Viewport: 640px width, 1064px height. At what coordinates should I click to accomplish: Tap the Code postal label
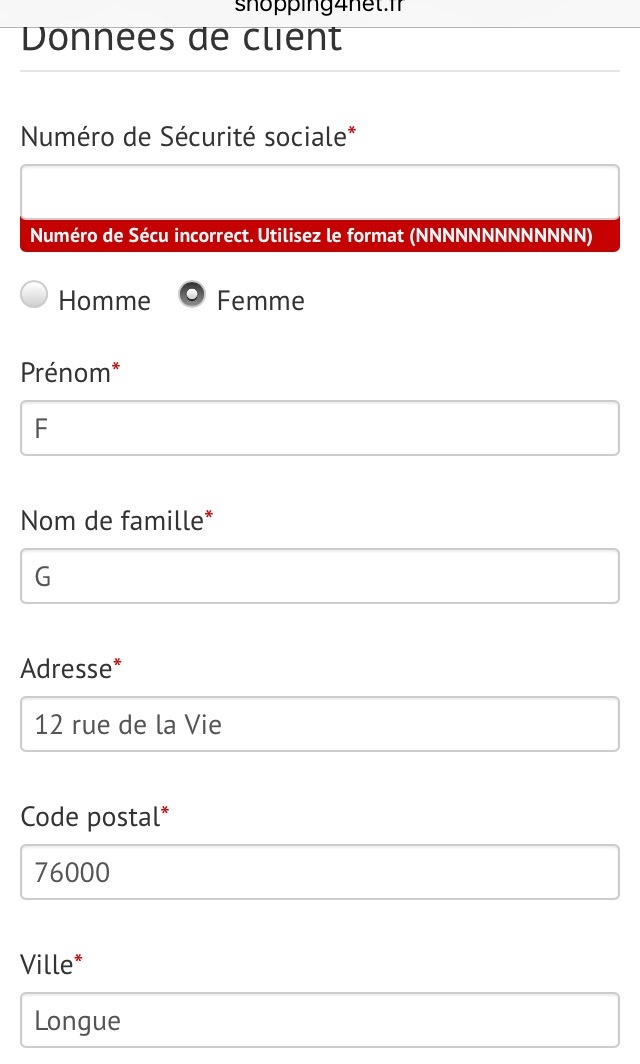(90, 816)
